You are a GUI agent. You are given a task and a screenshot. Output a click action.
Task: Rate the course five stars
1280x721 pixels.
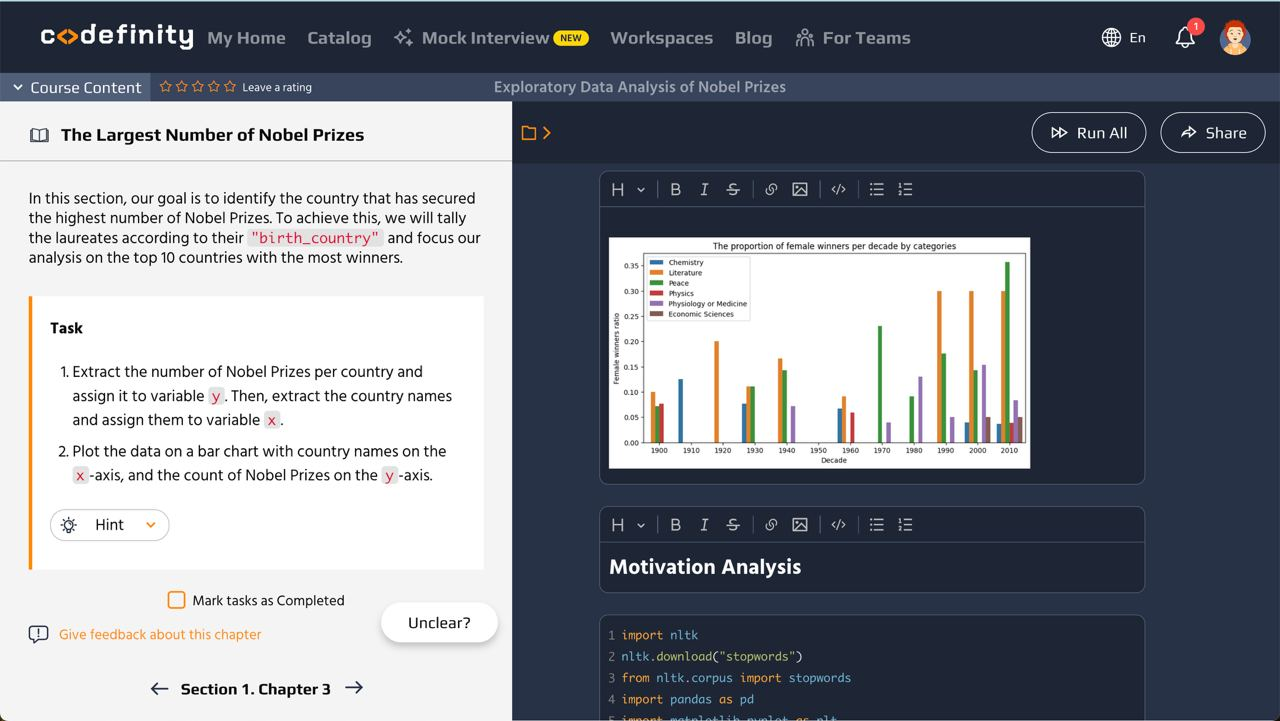(x=230, y=87)
